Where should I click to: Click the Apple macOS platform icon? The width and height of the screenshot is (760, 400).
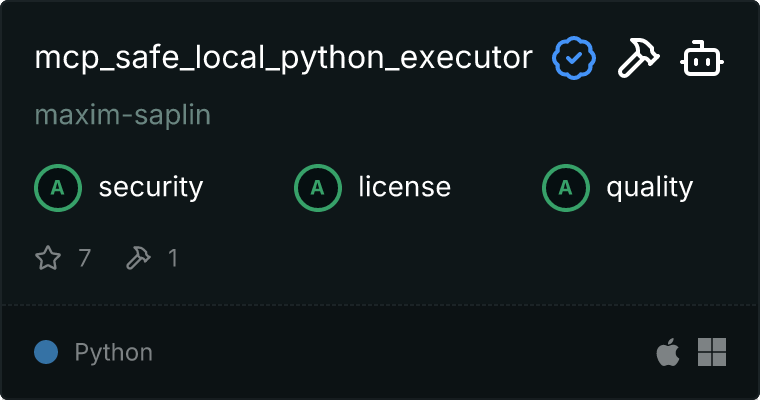[667, 352]
